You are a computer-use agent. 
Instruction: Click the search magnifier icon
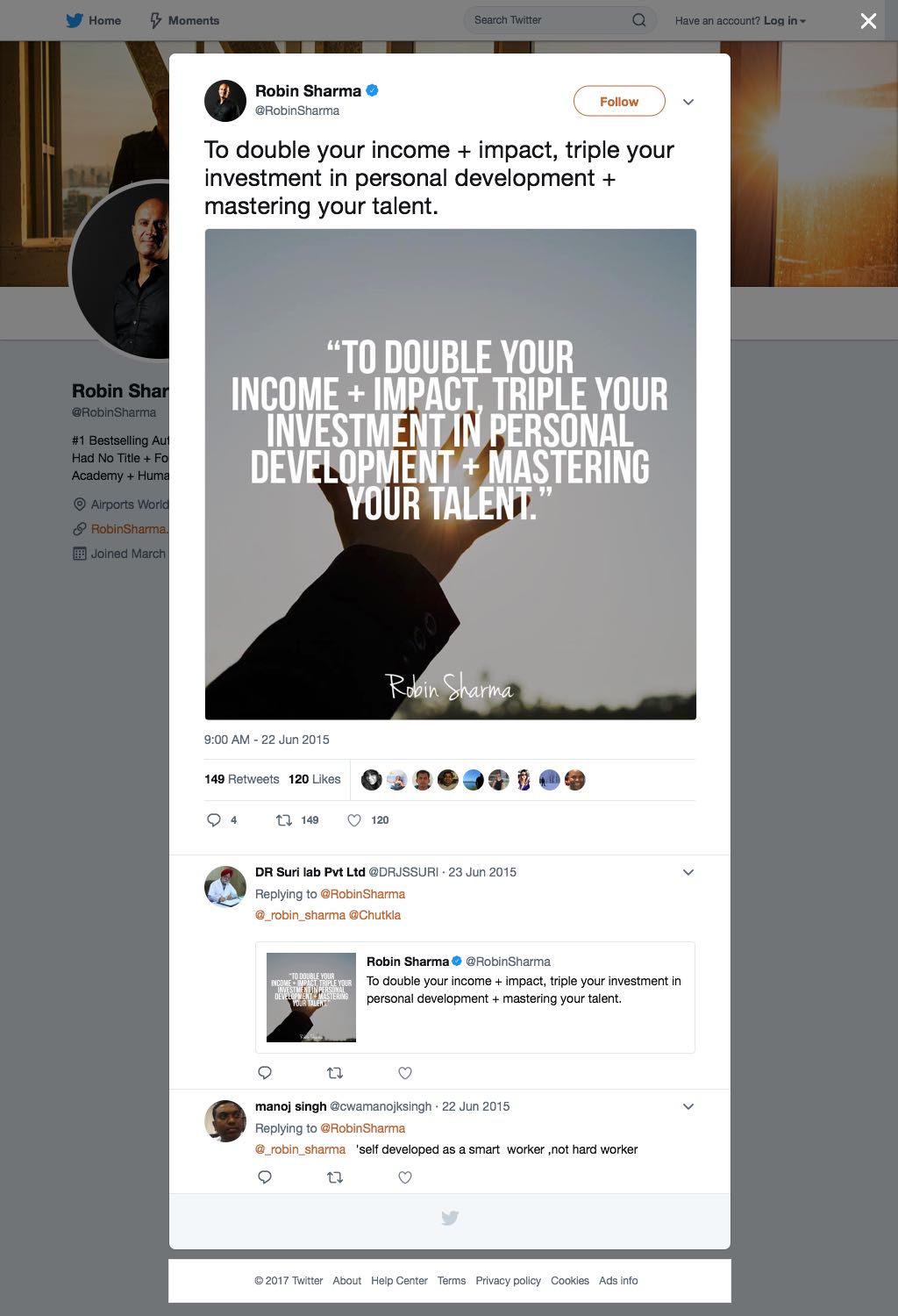[639, 20]
